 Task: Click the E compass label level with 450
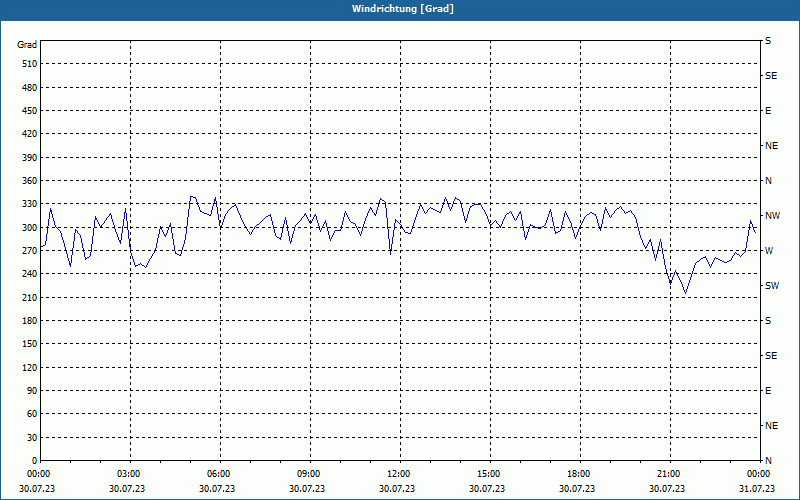[x=768, y=111]
